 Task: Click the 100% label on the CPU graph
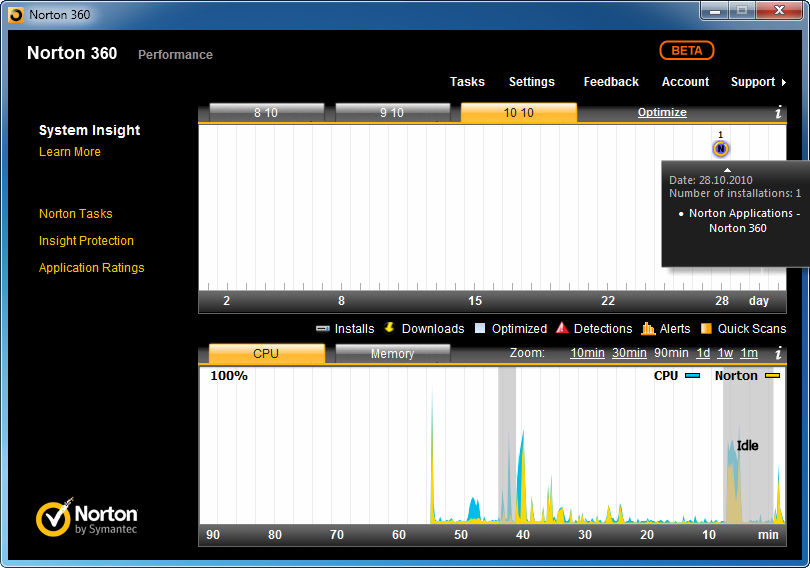pyautogui.click(x=229, y=376)
